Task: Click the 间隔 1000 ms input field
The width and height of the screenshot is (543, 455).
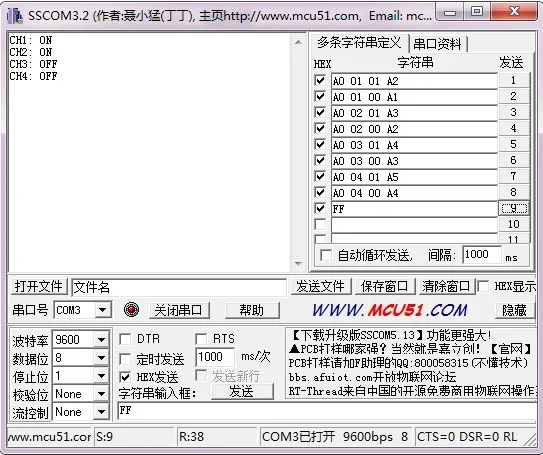Action: click(482, 255)
